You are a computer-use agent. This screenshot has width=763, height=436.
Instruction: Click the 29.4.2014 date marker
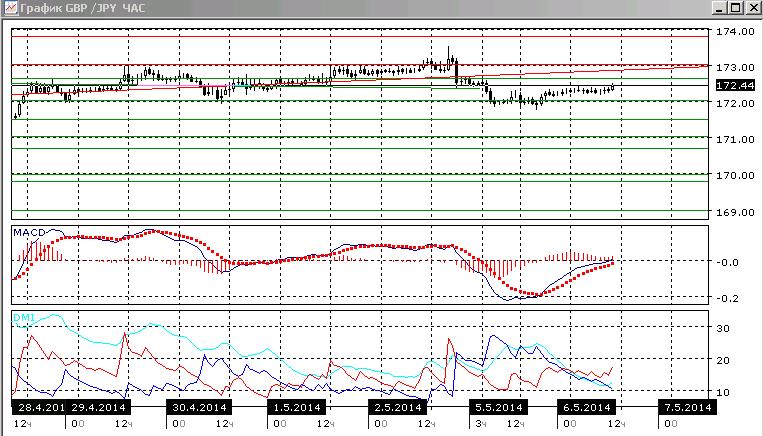[98, 407]
